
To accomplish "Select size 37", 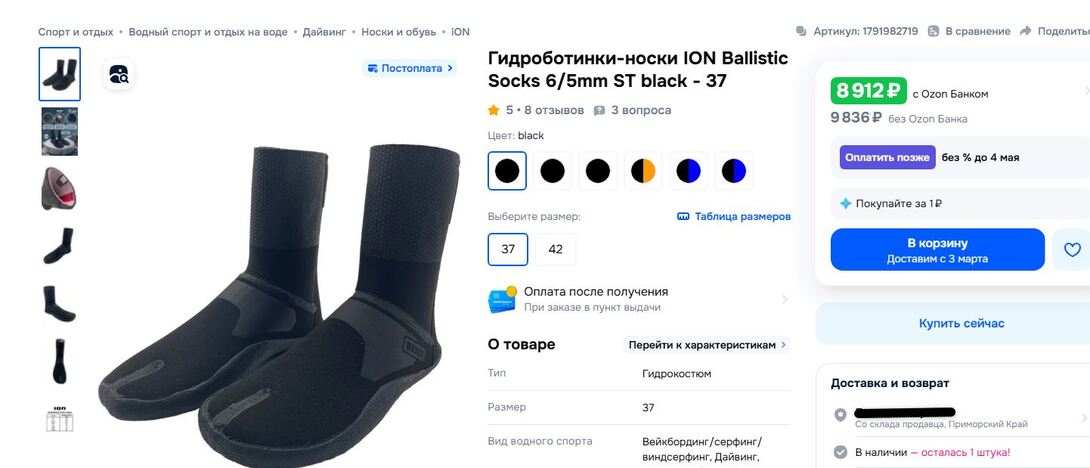I will pos(508,249).
